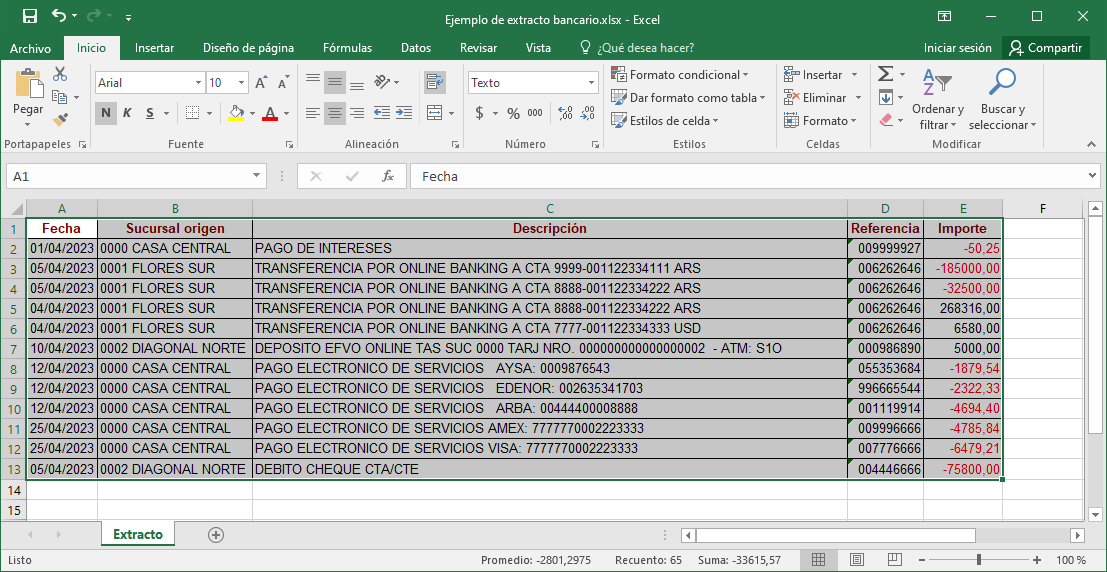Apply yellow fill color bucket

[236, 113]
